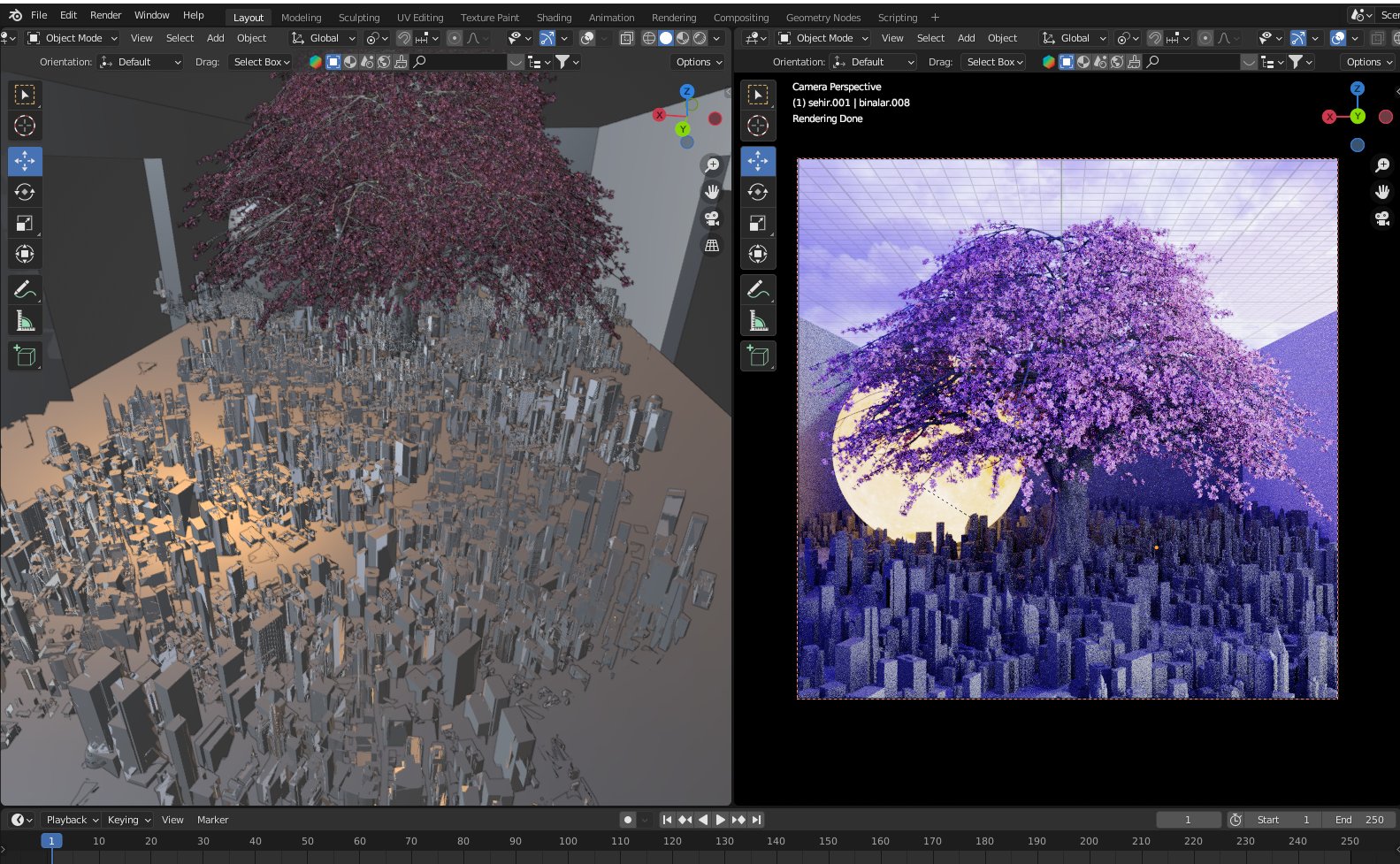The image size is (1400, 864).
Task: Switch left viewport to wireframe shading
Action: tap(649, 38)
